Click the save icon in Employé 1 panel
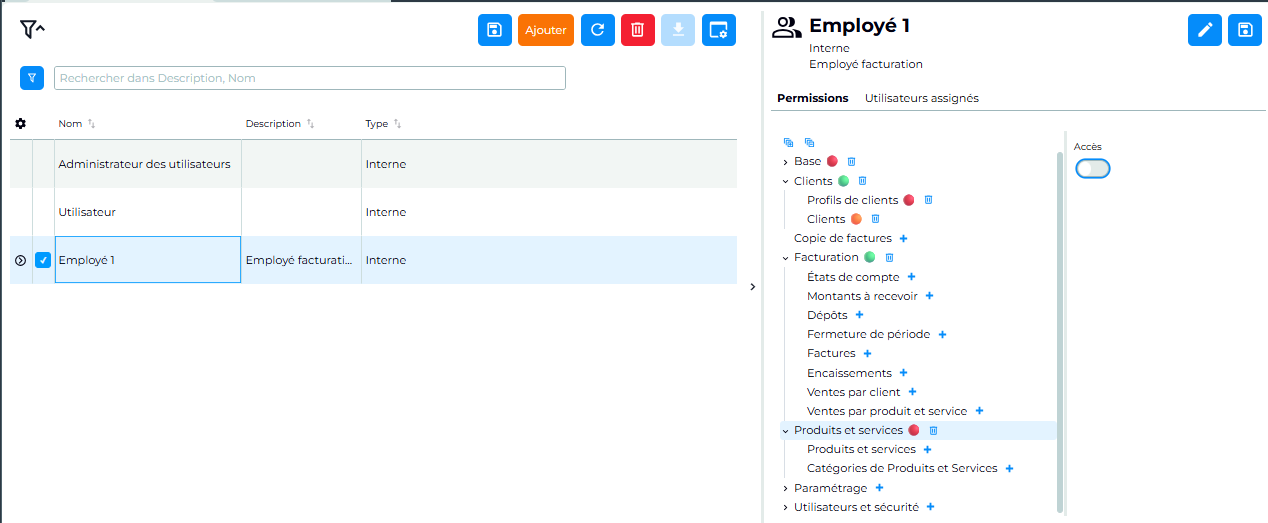The height and width of the screenshot is (523, 1268). click(x=1245, y=30)
